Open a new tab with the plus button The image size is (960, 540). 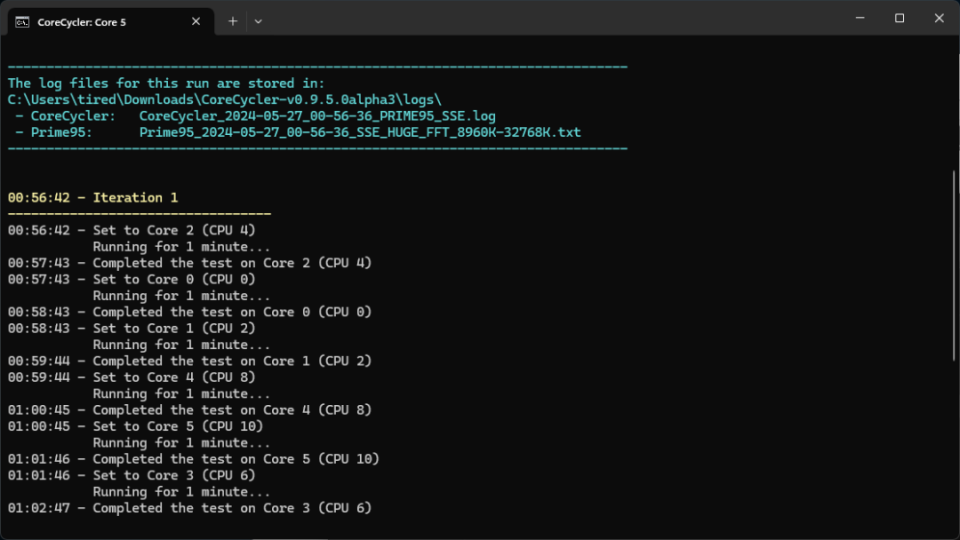coord(233,21)
